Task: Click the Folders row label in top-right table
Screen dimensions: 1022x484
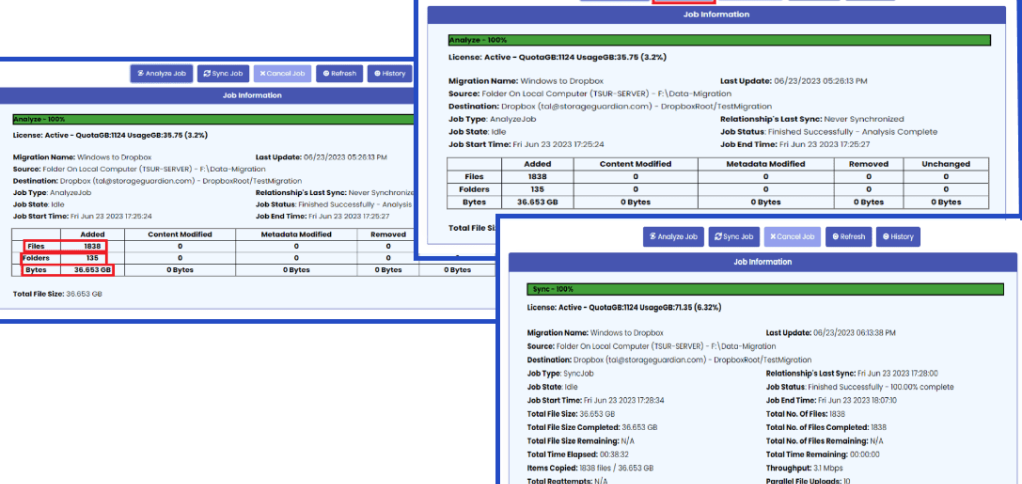Action: point(474,190)
